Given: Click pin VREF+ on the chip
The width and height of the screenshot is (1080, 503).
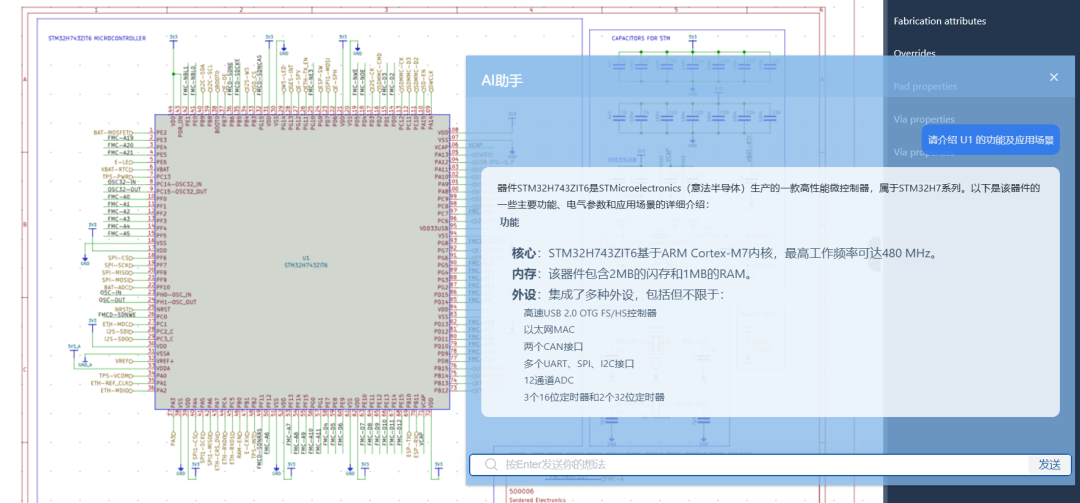Looking at the screenshot, I should [x=165, y=361].
